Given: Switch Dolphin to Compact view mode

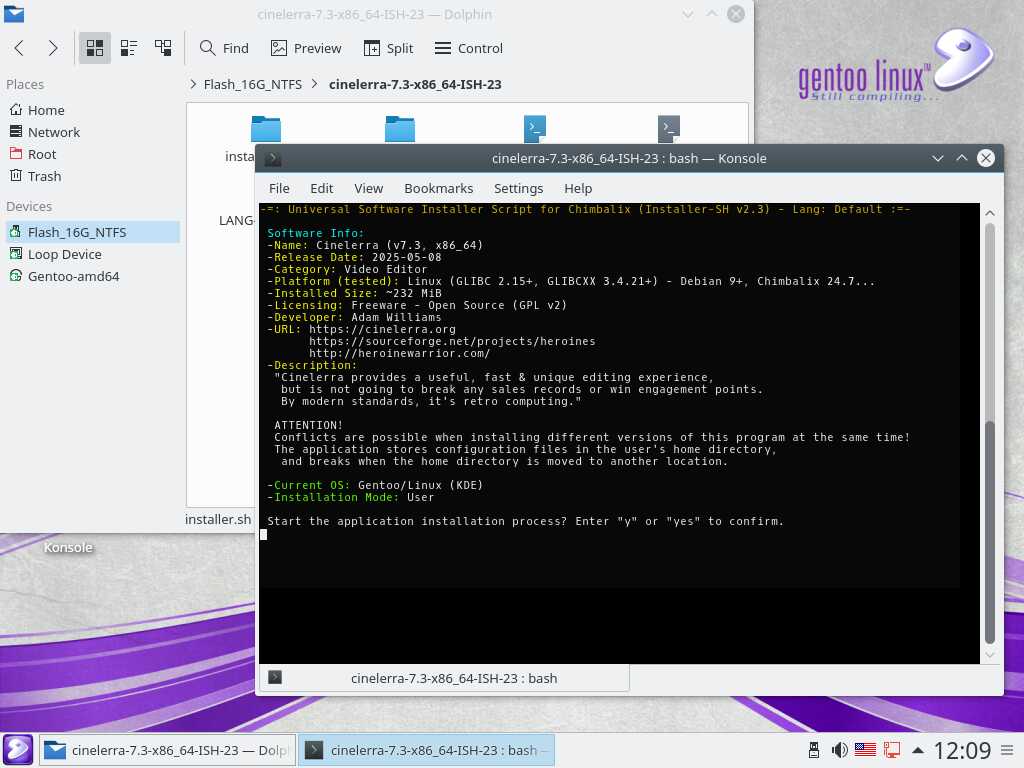Looking at the screenshot, I should click(129, 48).
